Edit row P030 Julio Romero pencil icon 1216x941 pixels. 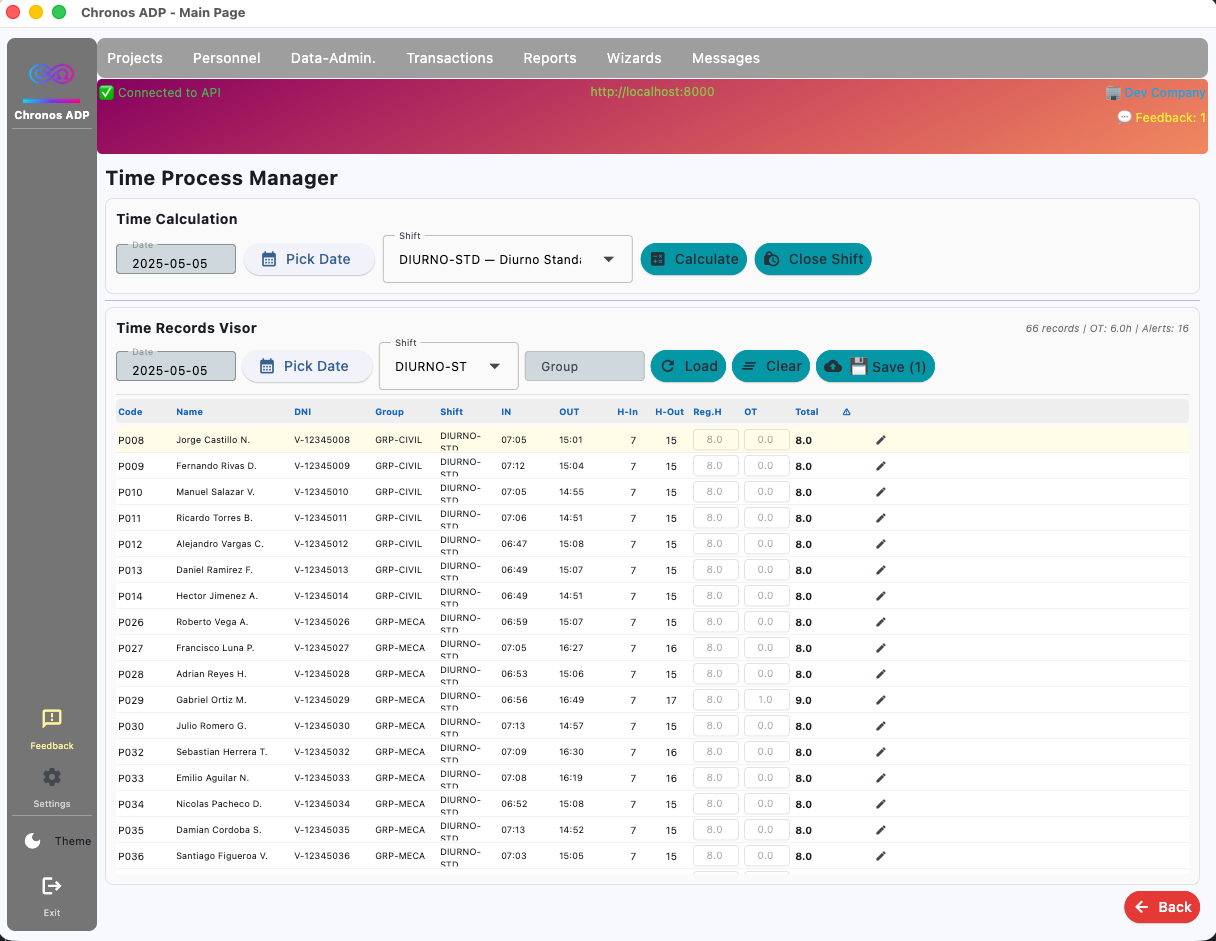tap(881, 726)
